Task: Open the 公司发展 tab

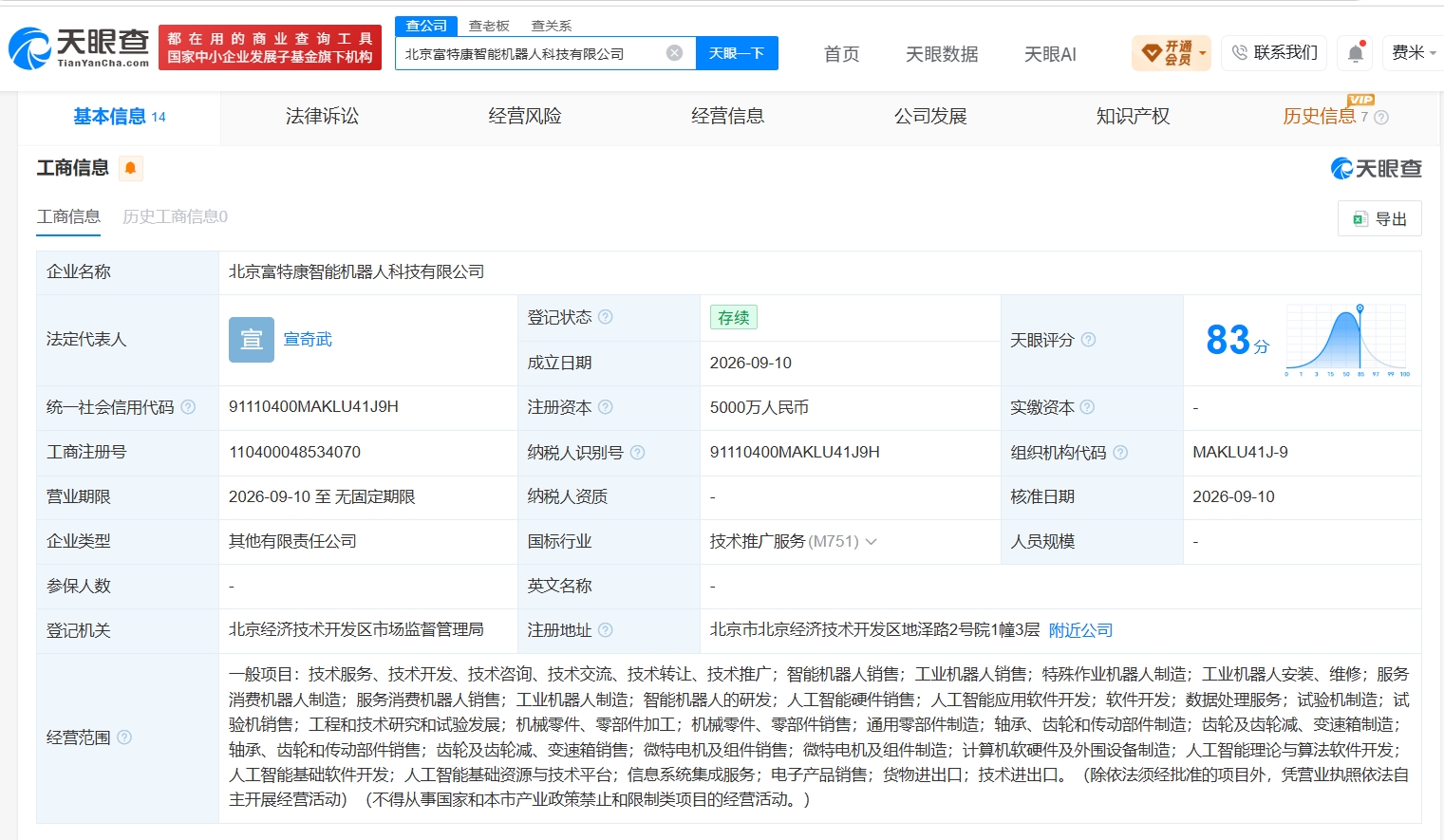Action: [930, 117]
